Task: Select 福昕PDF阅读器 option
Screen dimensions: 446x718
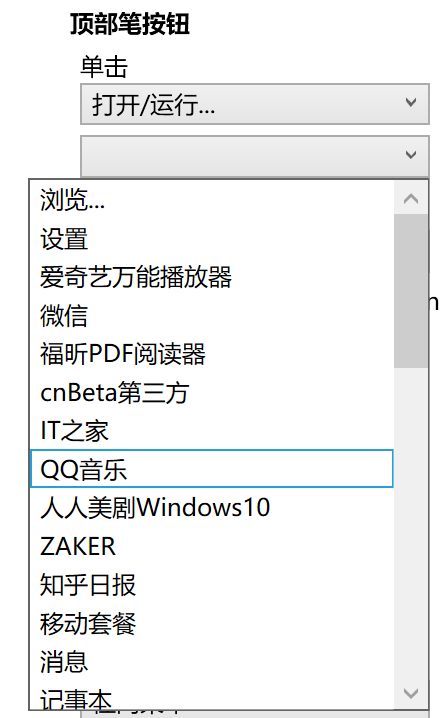Action: click(x=212, y=354)
